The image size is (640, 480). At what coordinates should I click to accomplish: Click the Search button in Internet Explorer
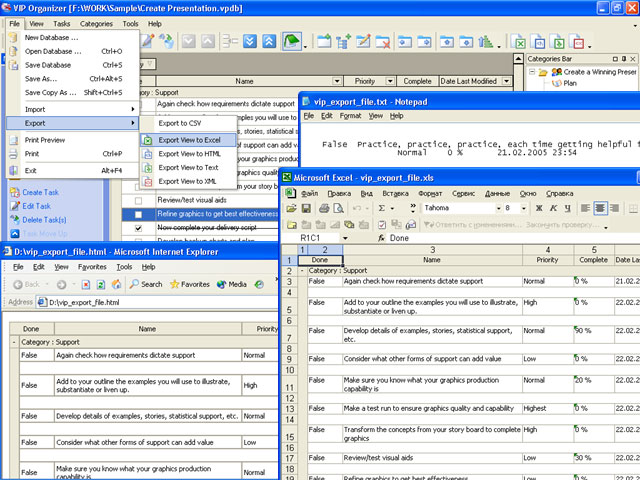[x=146, y=284]
